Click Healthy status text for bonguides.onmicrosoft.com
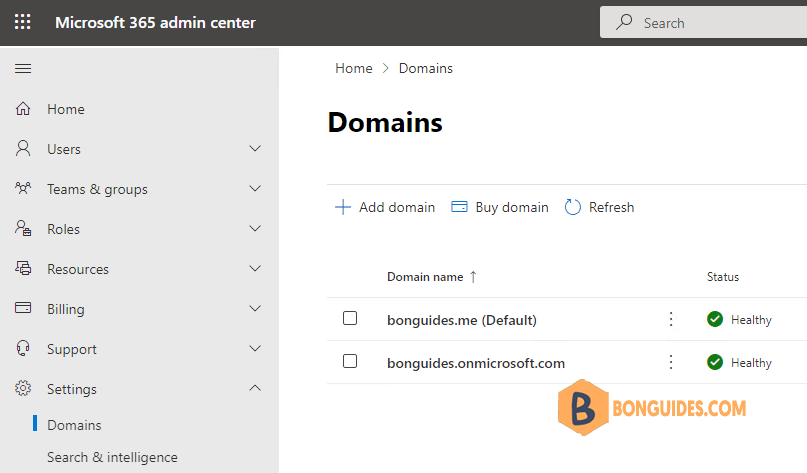 [751, 363]
